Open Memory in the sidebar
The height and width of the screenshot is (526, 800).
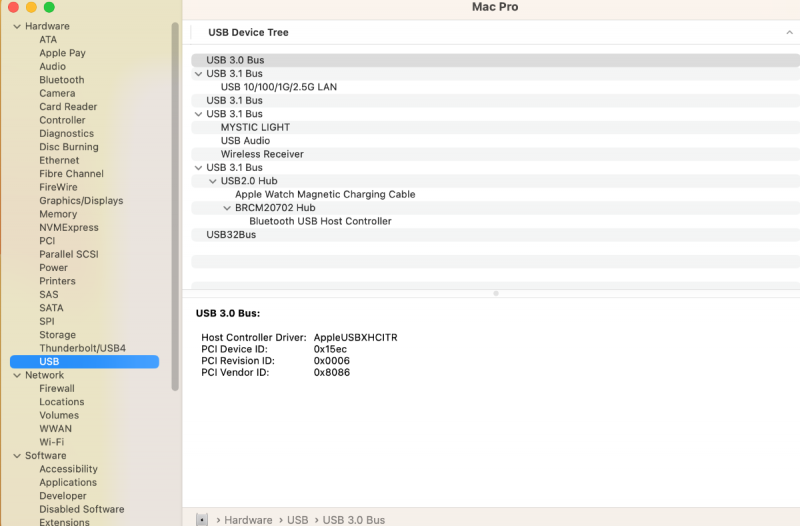(x=58, y=214)
